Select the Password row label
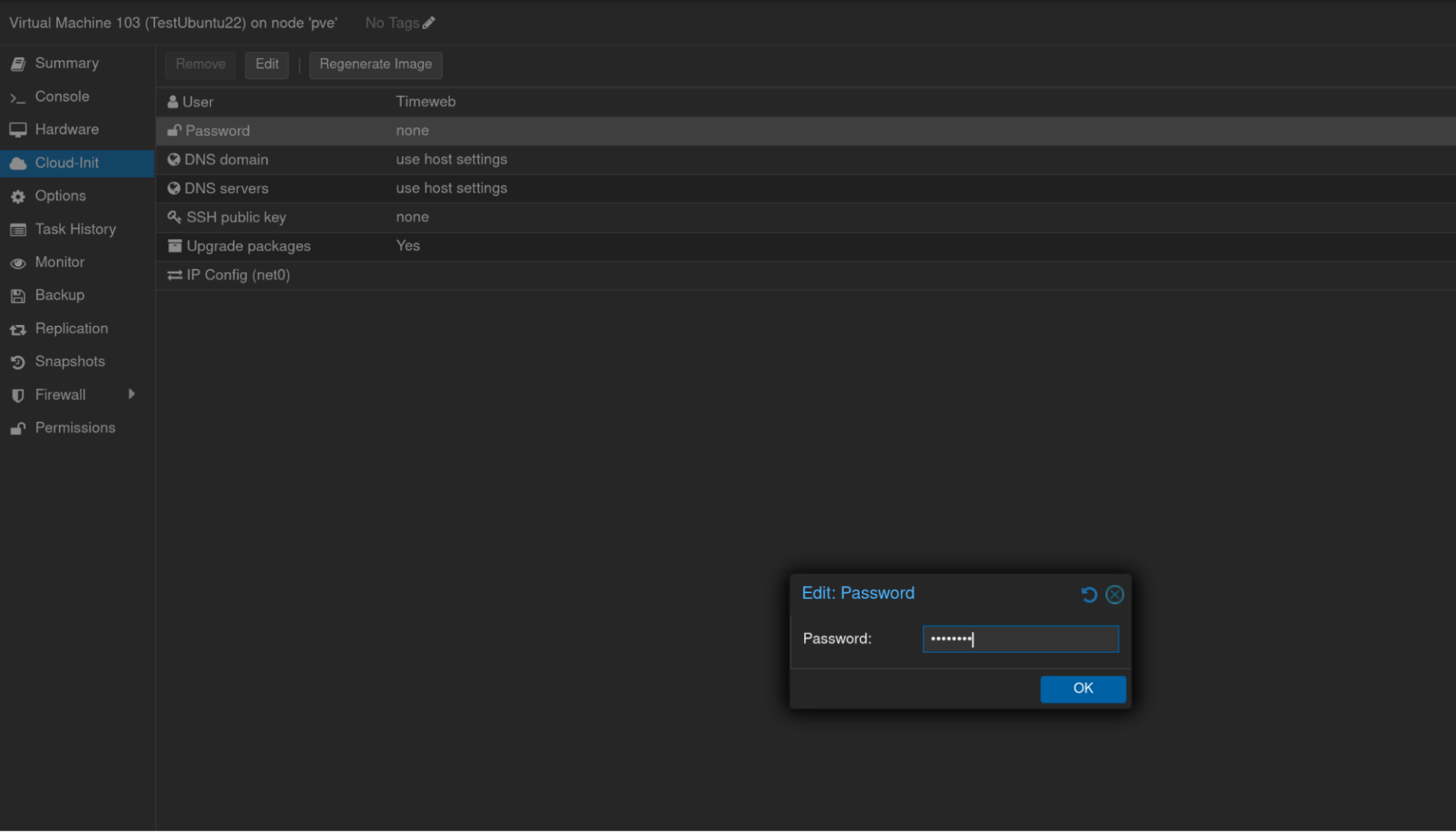This screenshot has width=1456, height=832. tap(218, 130)
